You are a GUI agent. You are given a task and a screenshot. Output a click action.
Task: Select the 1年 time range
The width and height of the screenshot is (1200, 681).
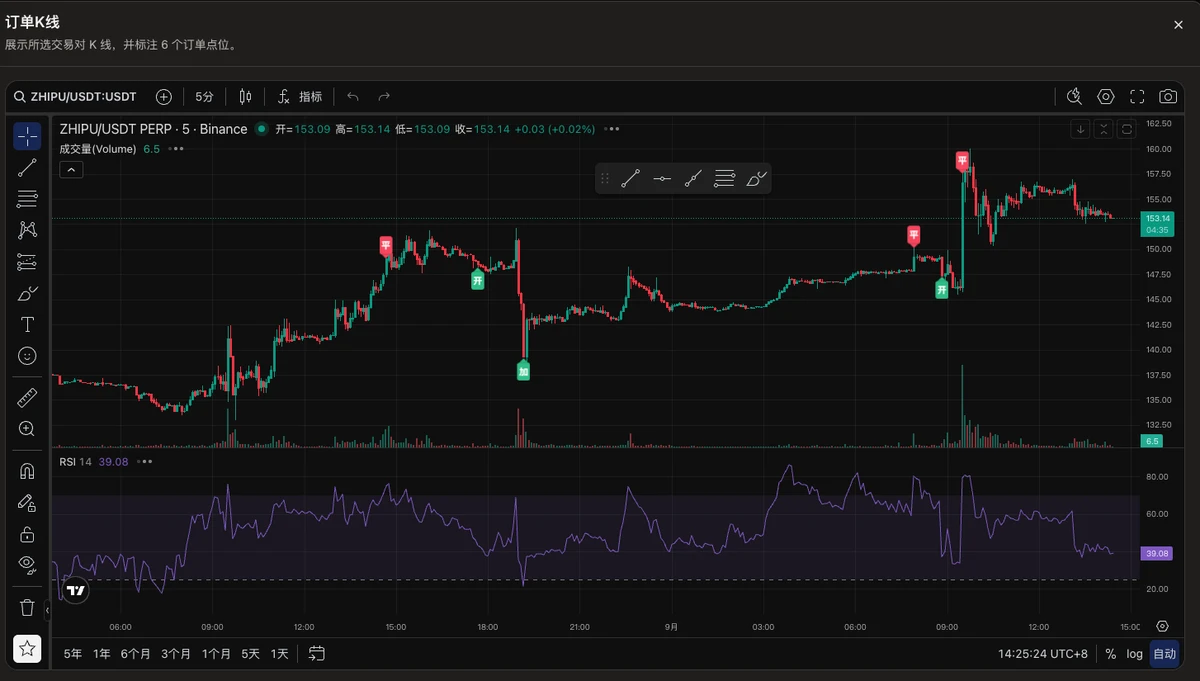(x=102, y=654)
